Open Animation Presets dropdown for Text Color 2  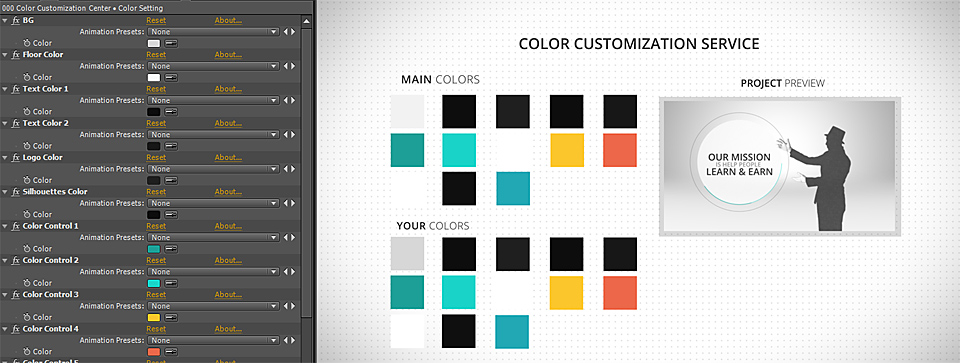coord(214,135)
